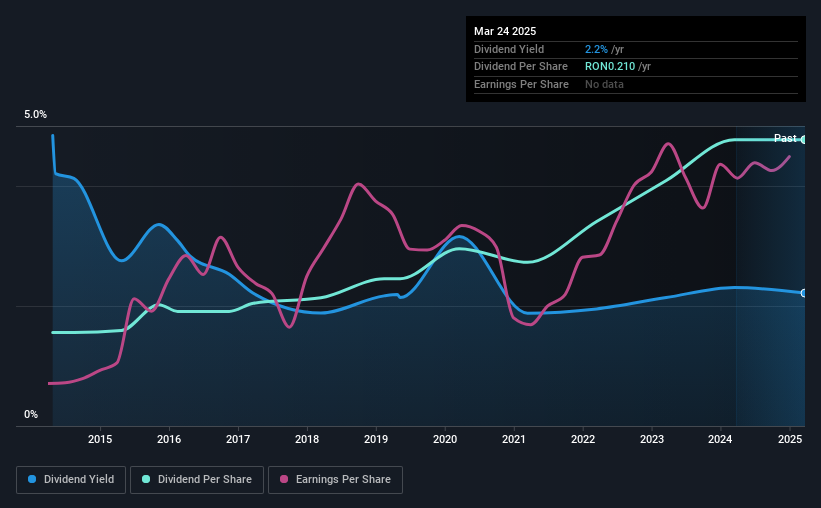Click the 5.0% y-axis label
This screenshot has width=821, height=508.
tap(35, 115)
